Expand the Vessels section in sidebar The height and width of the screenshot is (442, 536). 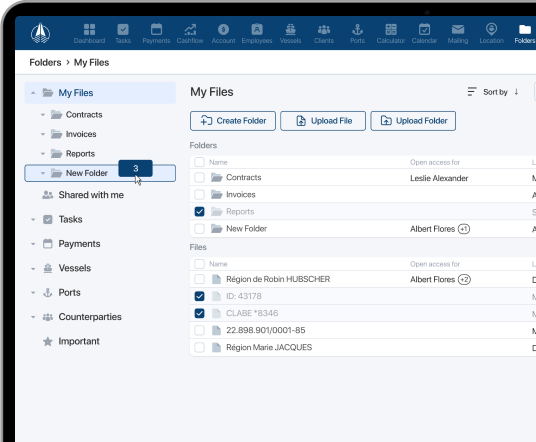(33, 269)
